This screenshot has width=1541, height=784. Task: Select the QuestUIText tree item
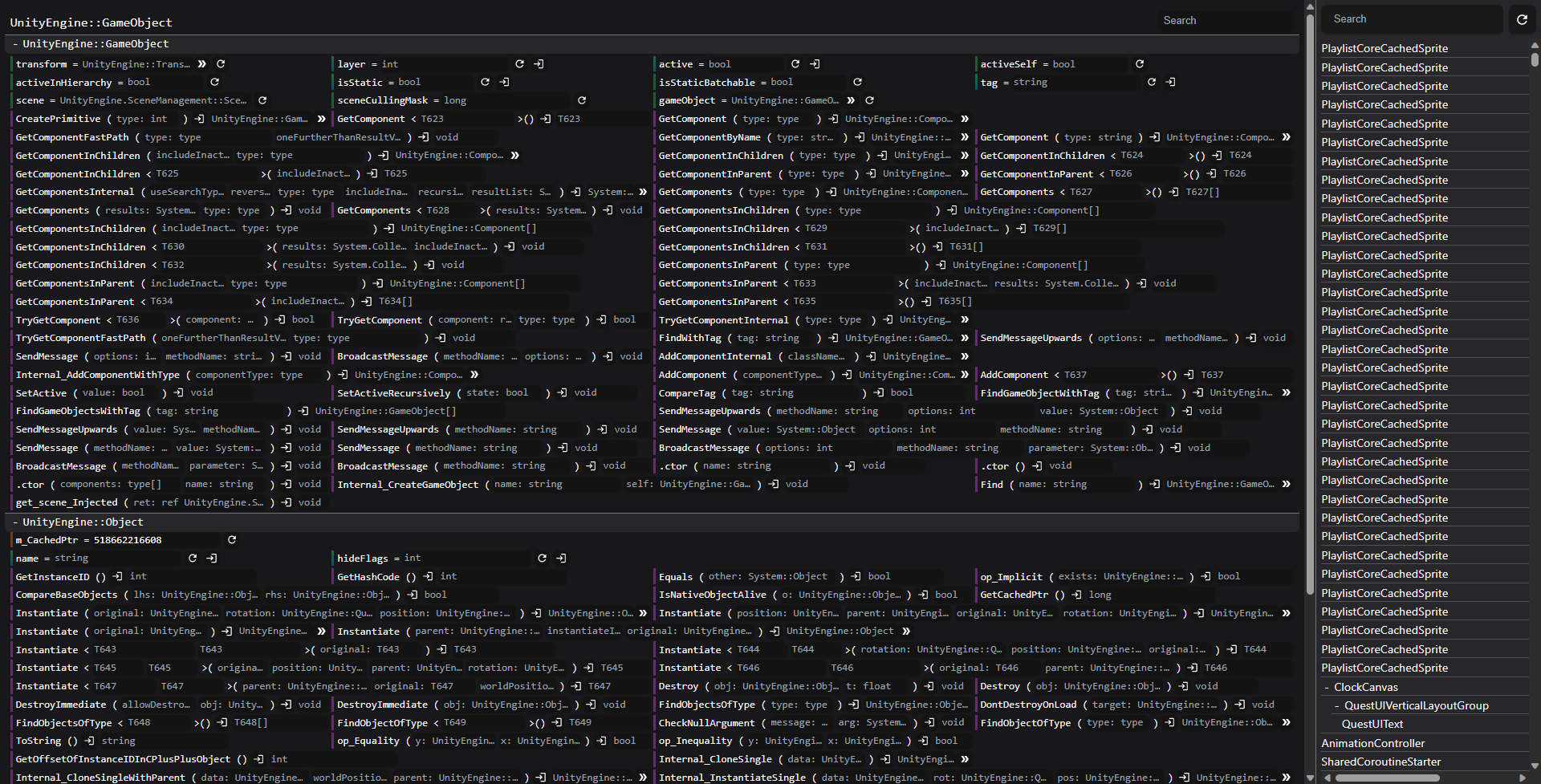click(x=1372, y=724)
